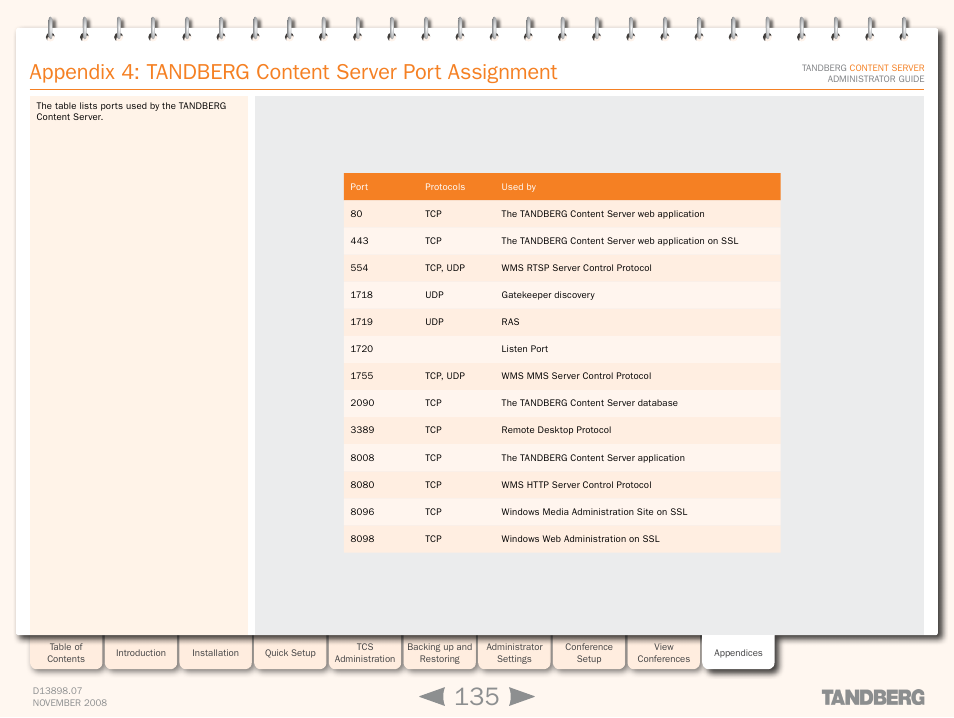Click 'The TANDBERG Content Server web application on SSL'
954x718 pixels.
point(619,241)
